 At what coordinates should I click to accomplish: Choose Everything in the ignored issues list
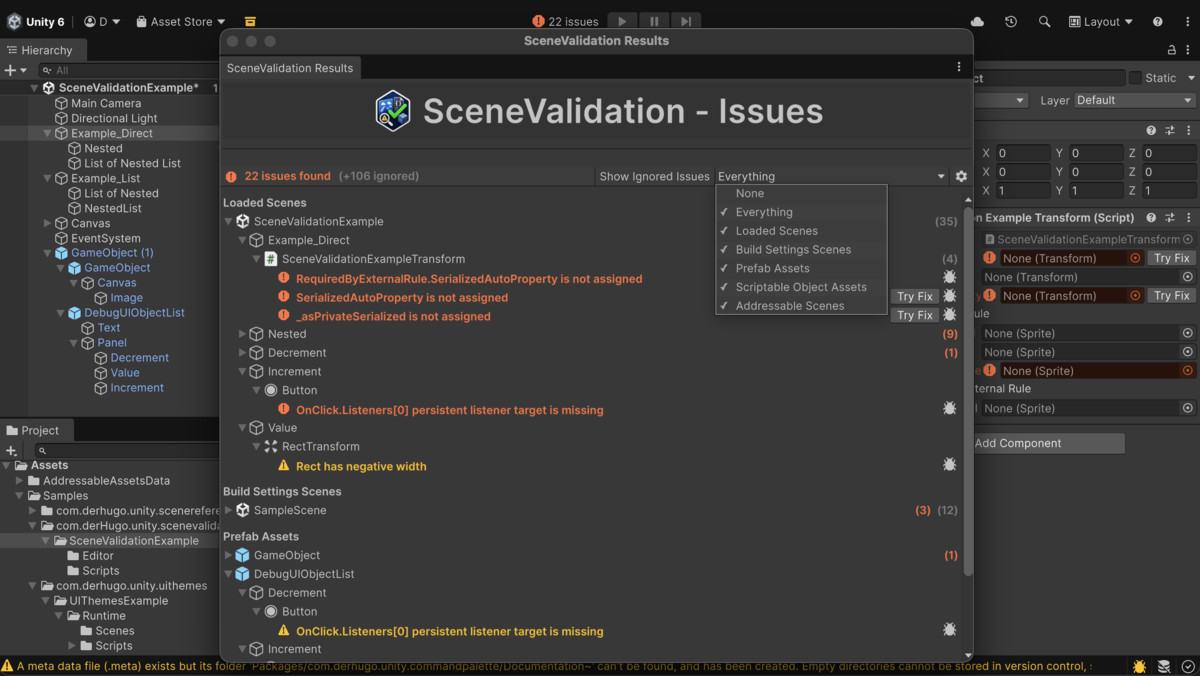(x=801, y=212)
